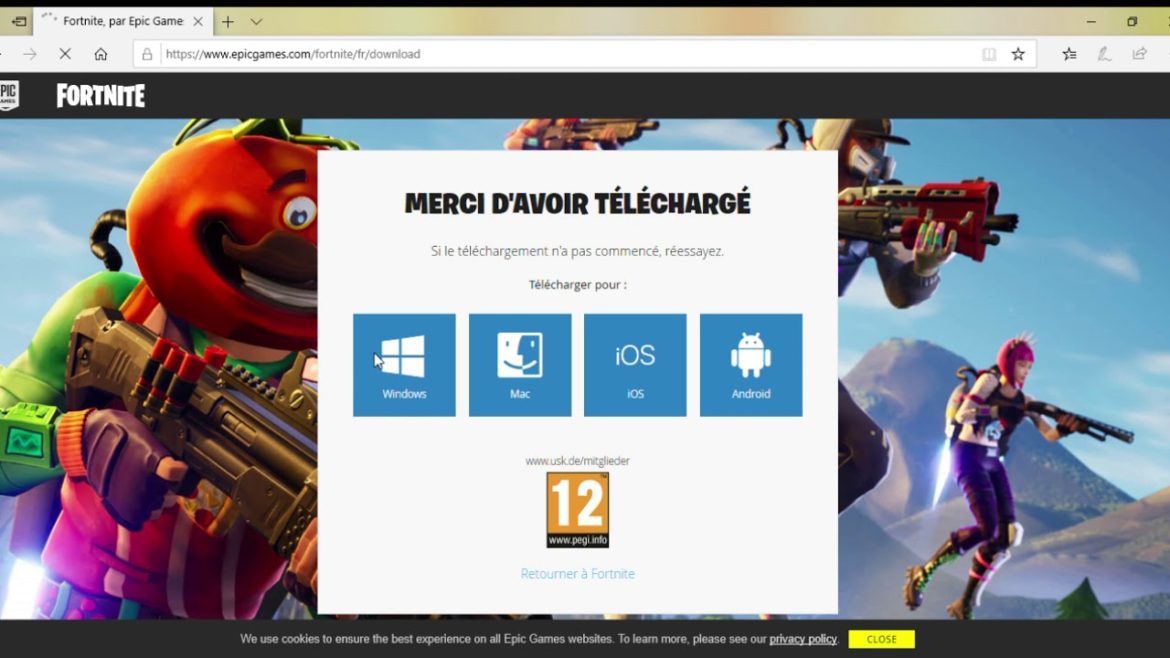
Task: Click the Fortnite logo in header
Action: click(101, 96)
